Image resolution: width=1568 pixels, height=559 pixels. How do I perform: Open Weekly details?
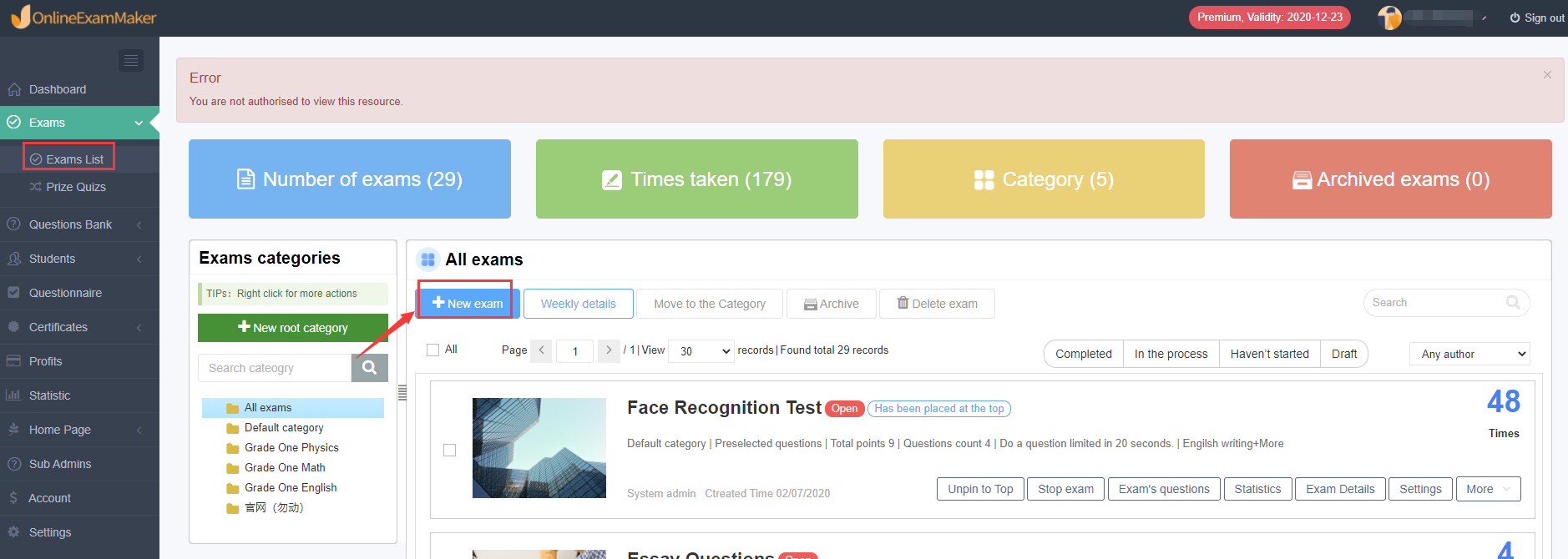pos(579,304)
